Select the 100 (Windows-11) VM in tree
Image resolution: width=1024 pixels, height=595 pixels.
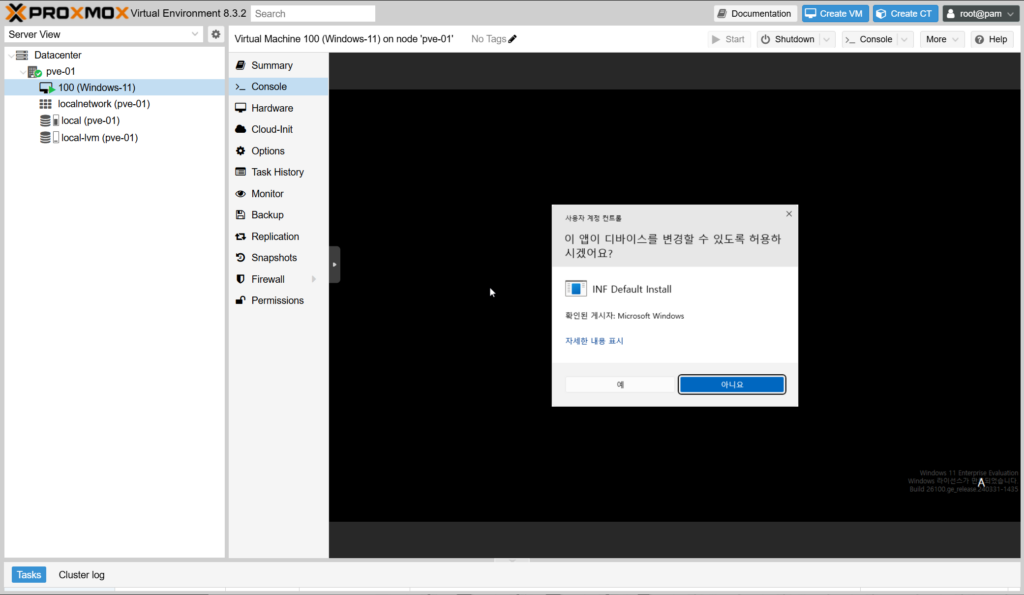point(96,87)
